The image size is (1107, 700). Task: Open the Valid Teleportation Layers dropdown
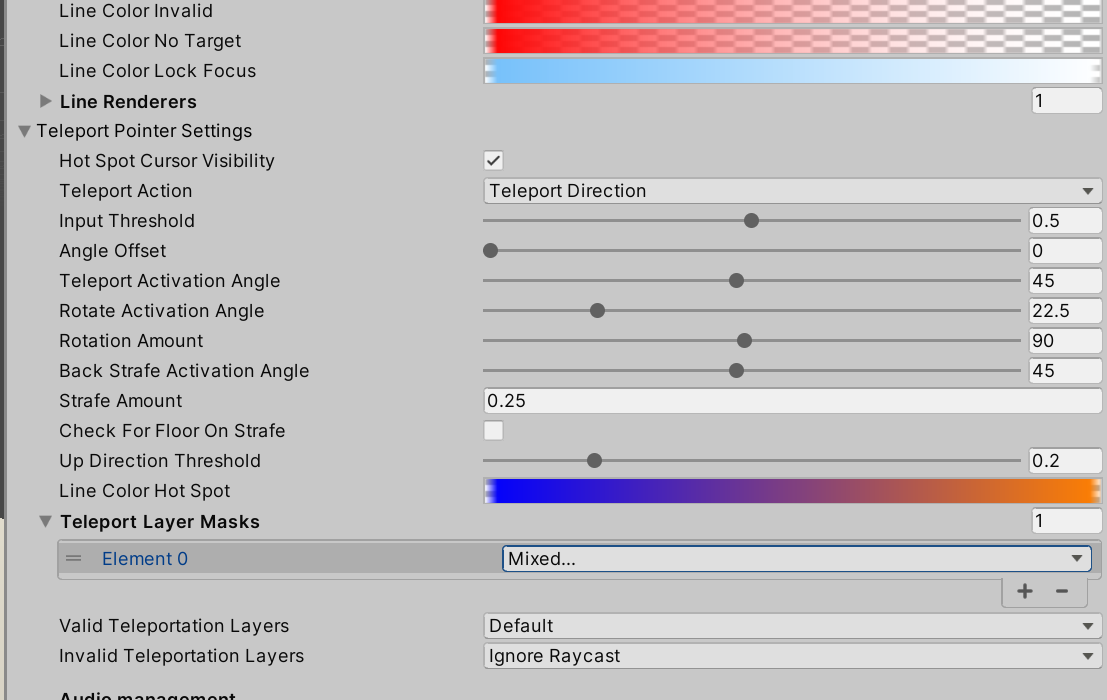coord(790,625)
